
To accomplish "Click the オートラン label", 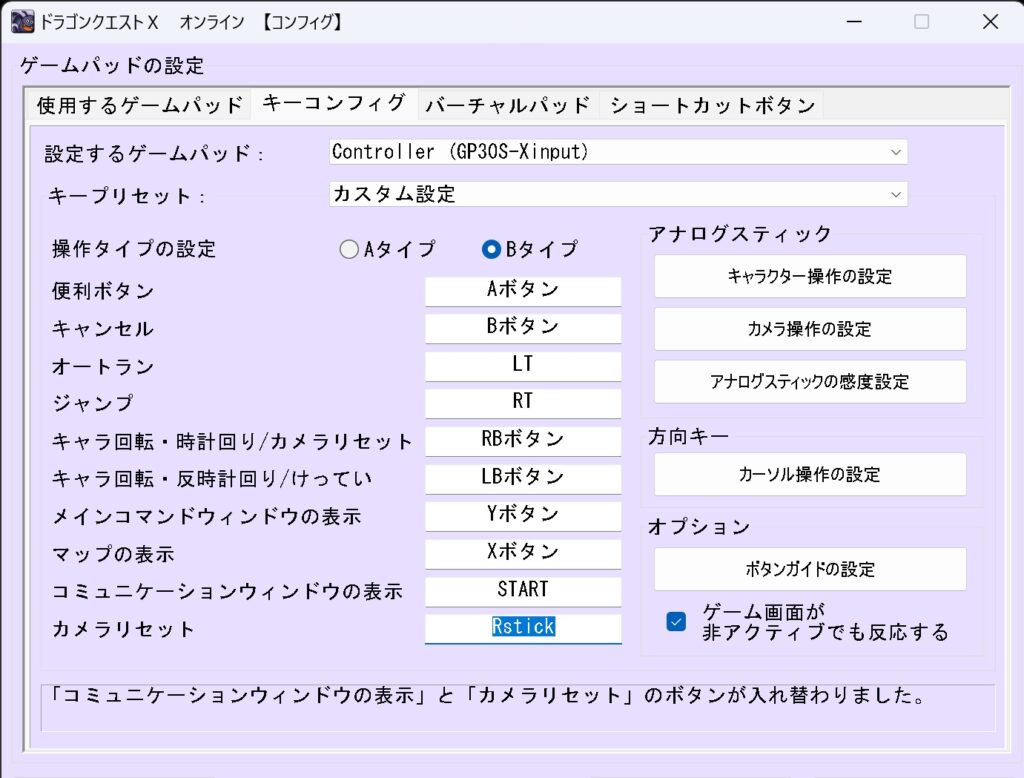I will (x=103, y=366).
